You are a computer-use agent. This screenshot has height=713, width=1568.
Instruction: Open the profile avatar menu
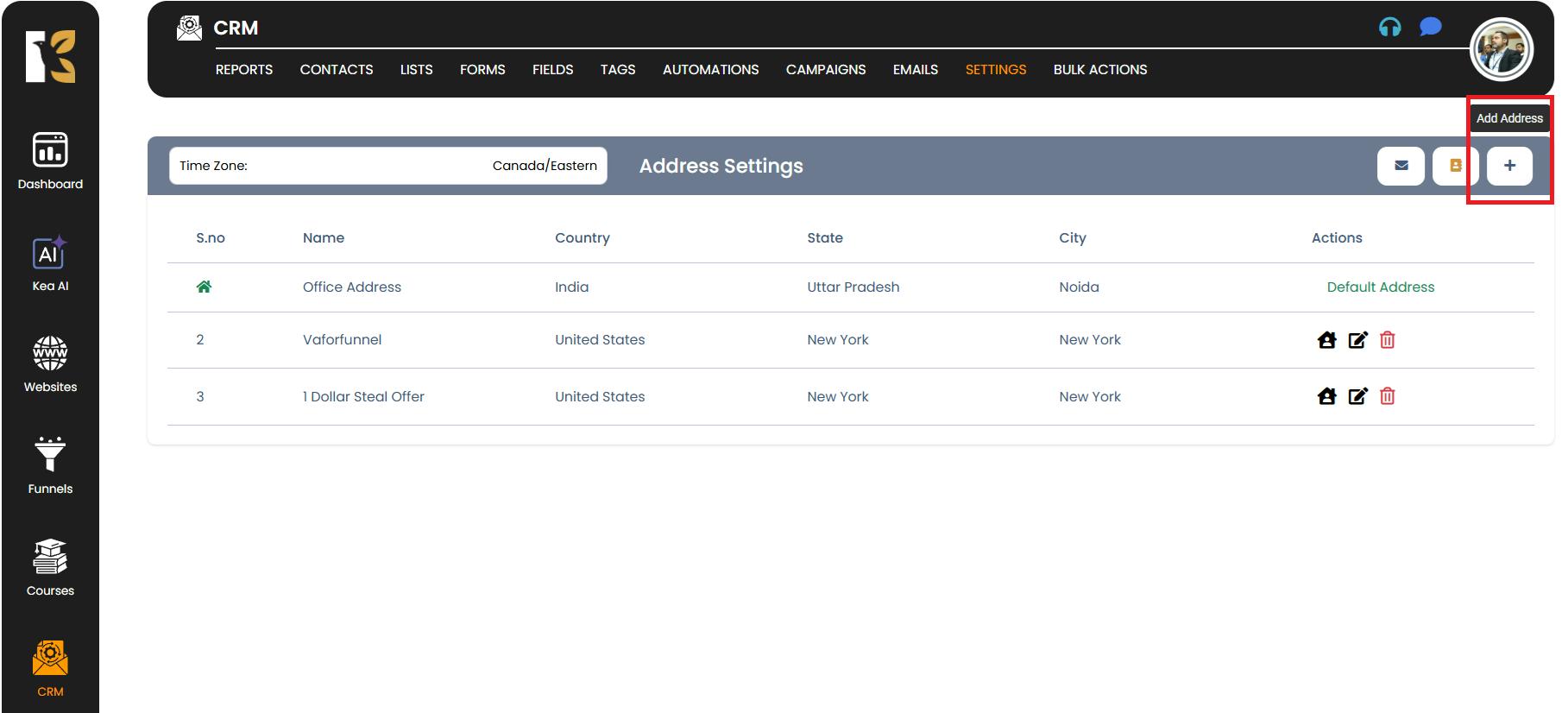click(1501, 50)
